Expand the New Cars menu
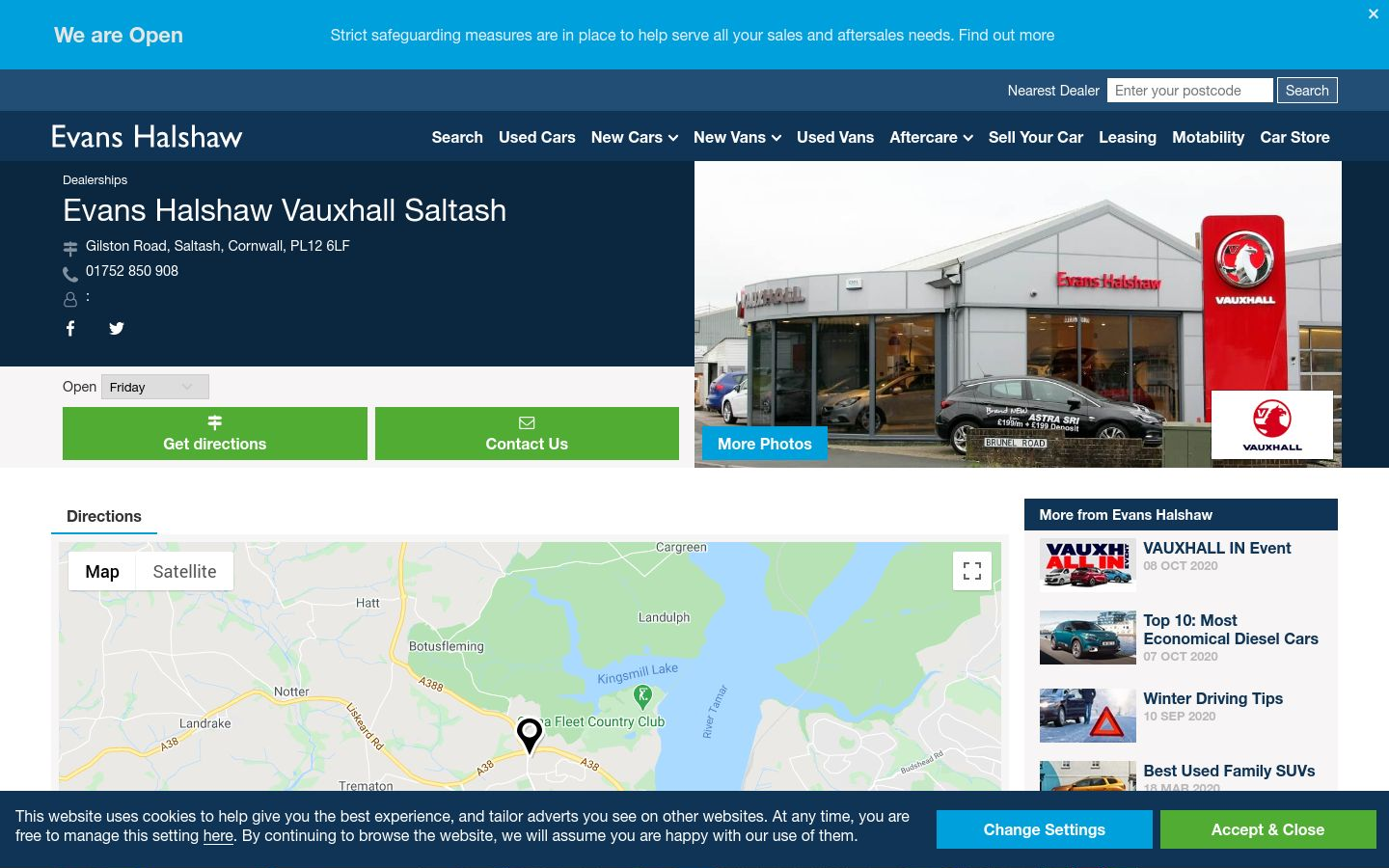This screenshot has height=868, width=1389. (635, 137)
